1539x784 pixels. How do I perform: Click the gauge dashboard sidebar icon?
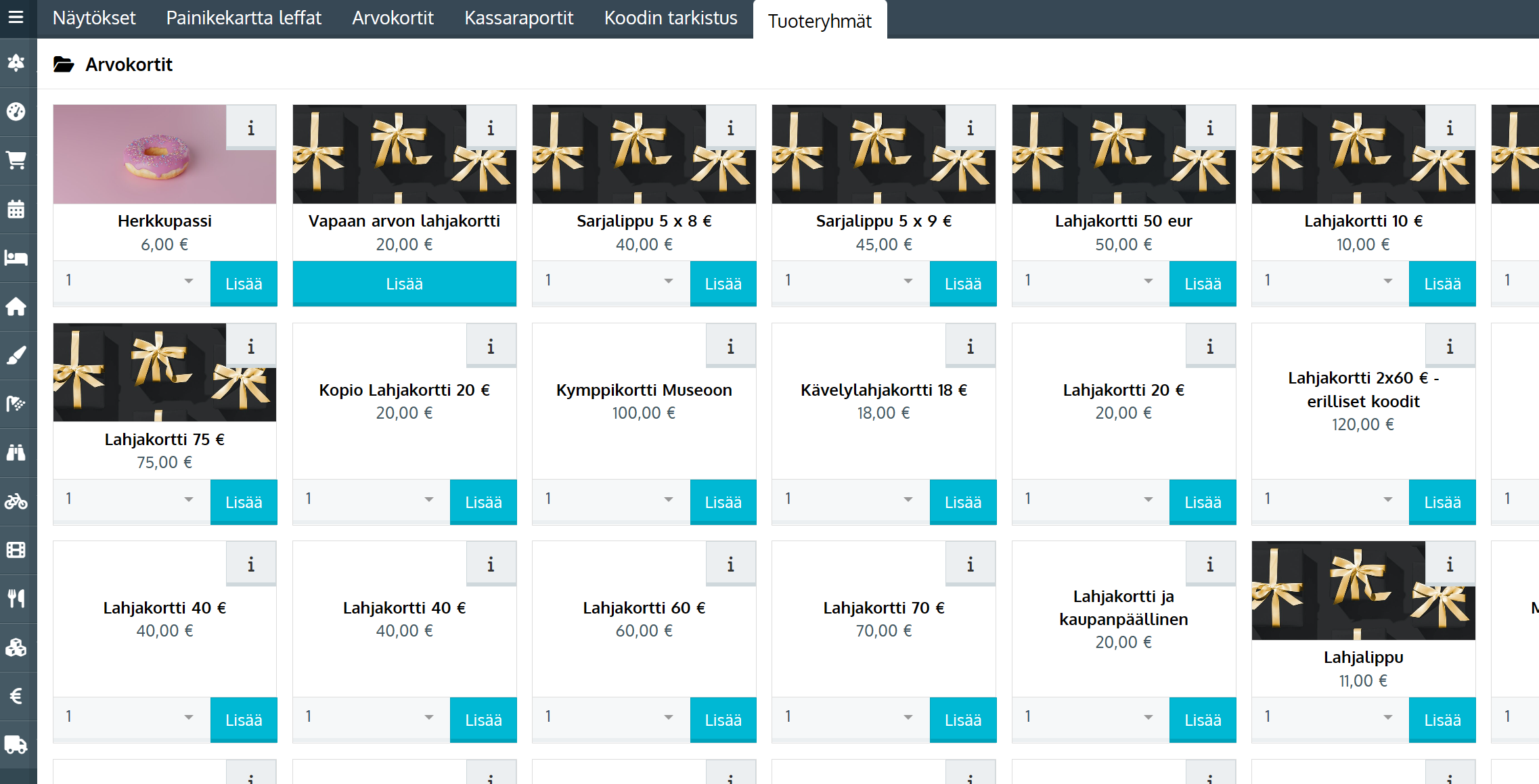pyautogui.click(x=16, y=111)
